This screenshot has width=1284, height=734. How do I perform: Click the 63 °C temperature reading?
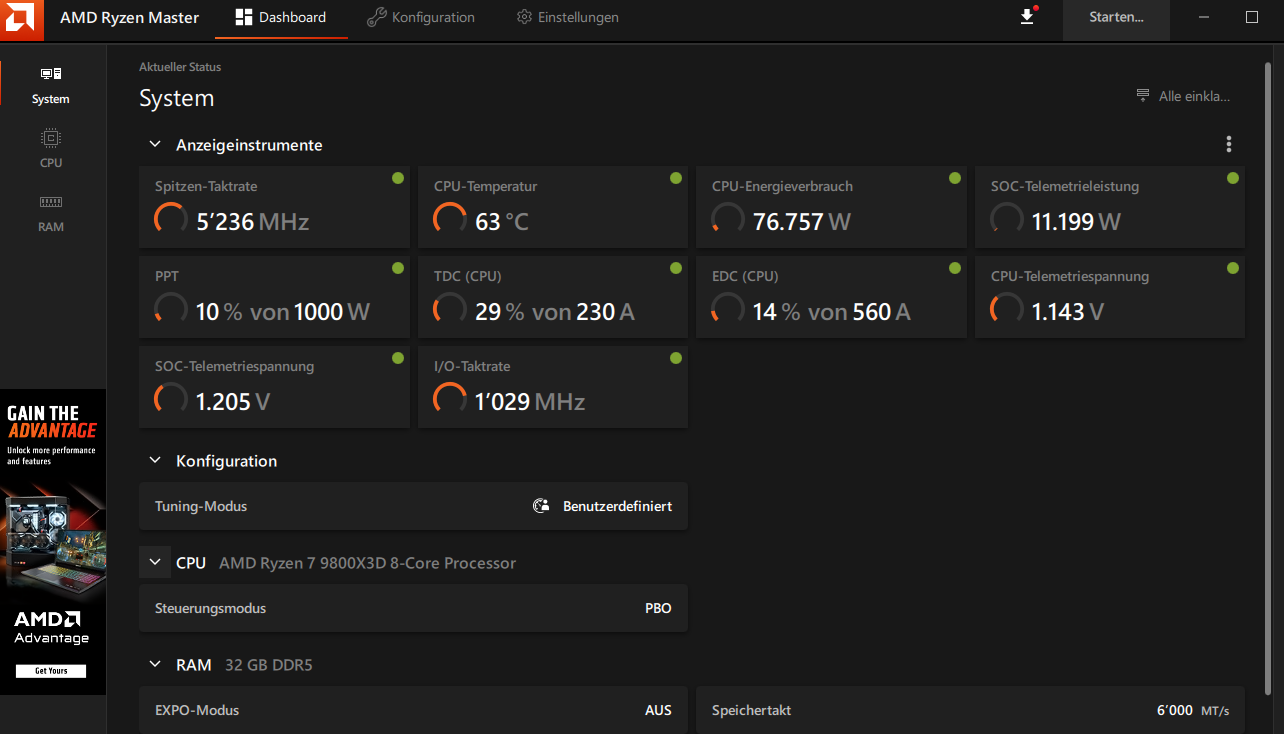[502, 221]
